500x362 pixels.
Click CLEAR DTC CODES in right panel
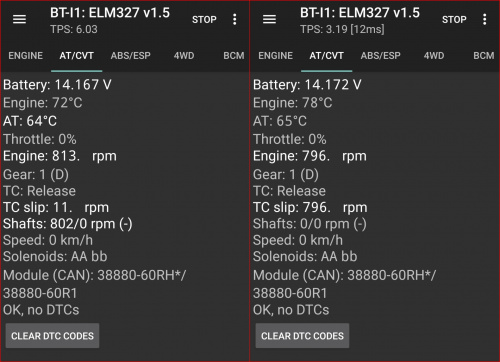point(302,336)
